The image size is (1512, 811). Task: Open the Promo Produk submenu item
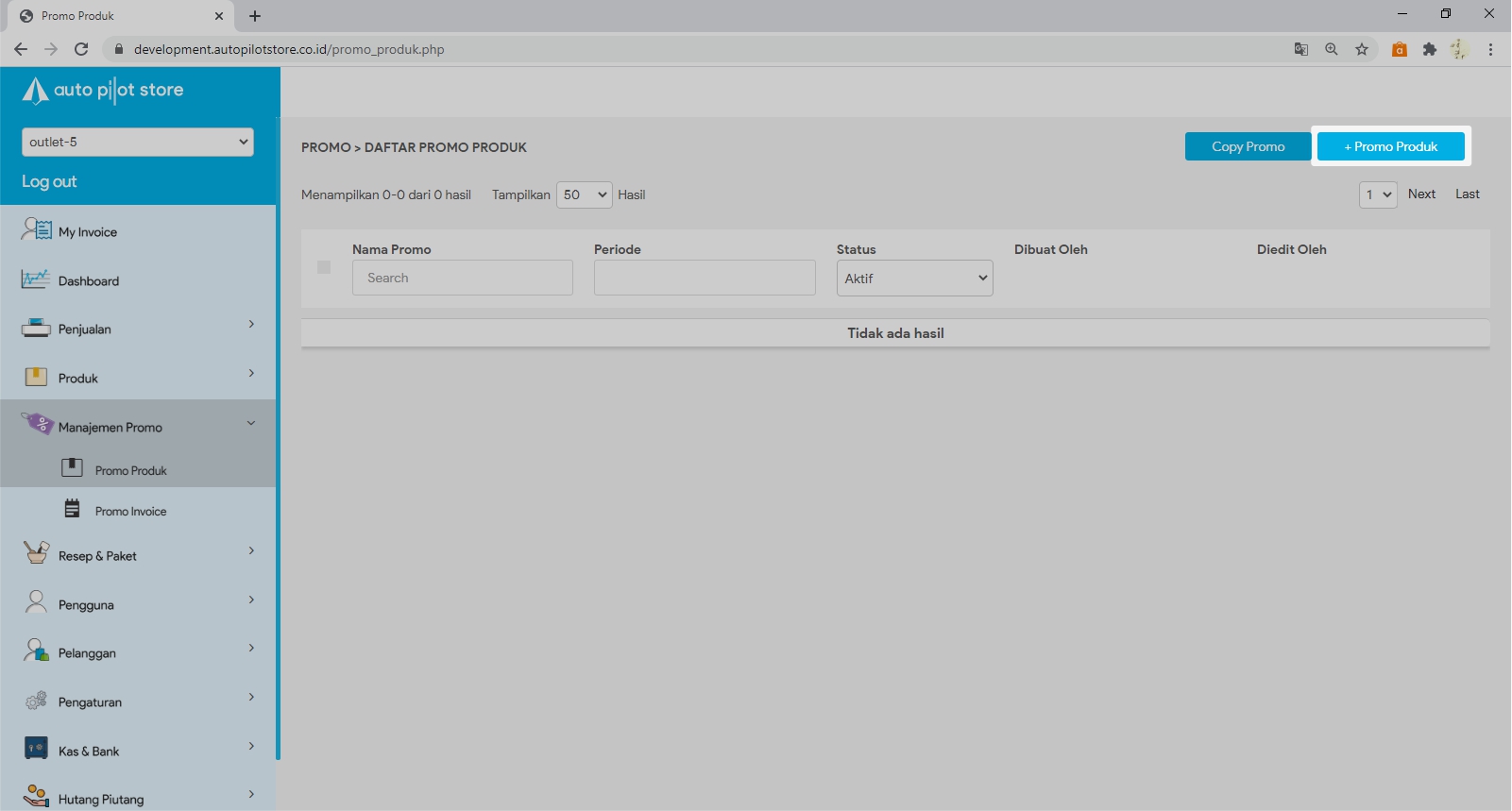point(130,470)
